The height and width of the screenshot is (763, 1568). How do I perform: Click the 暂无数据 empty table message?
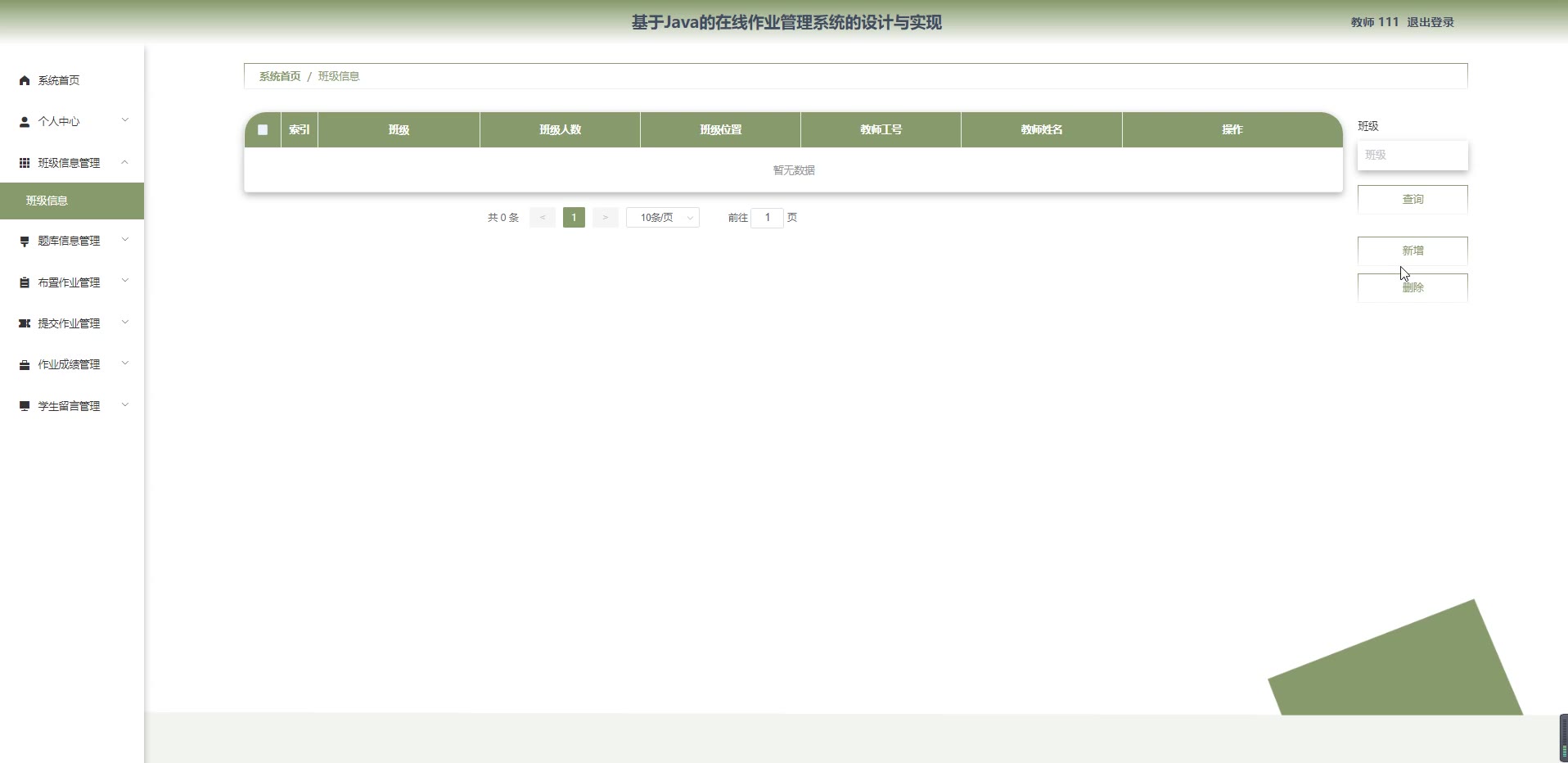pyautogui.click(x=794, y=170)
